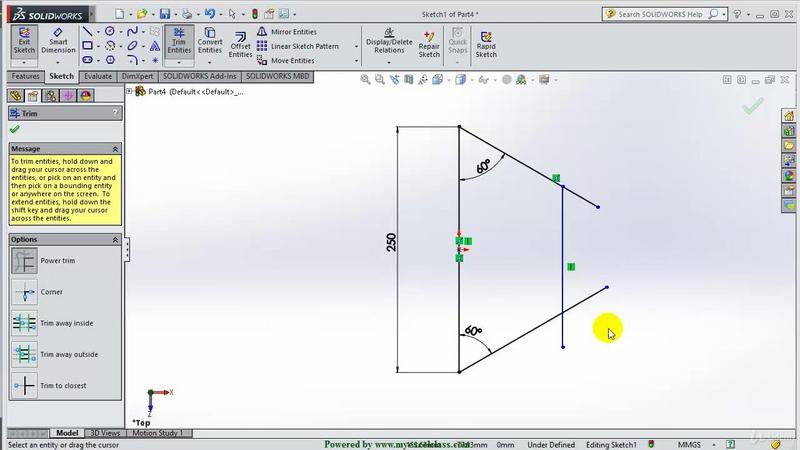Image resolution: width=800 pixels, height=450 pixels.
Task: Click the Rapid Sketch tool
Action: [486, 44]
